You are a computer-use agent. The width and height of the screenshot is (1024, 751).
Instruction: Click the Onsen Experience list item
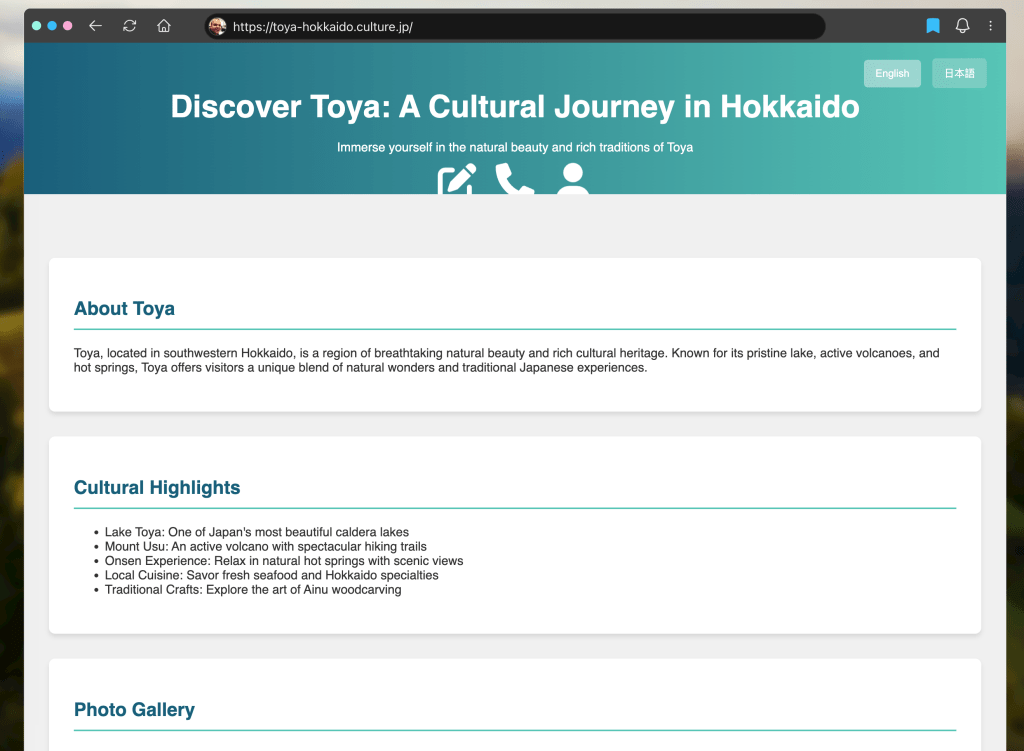click(283, 561)
